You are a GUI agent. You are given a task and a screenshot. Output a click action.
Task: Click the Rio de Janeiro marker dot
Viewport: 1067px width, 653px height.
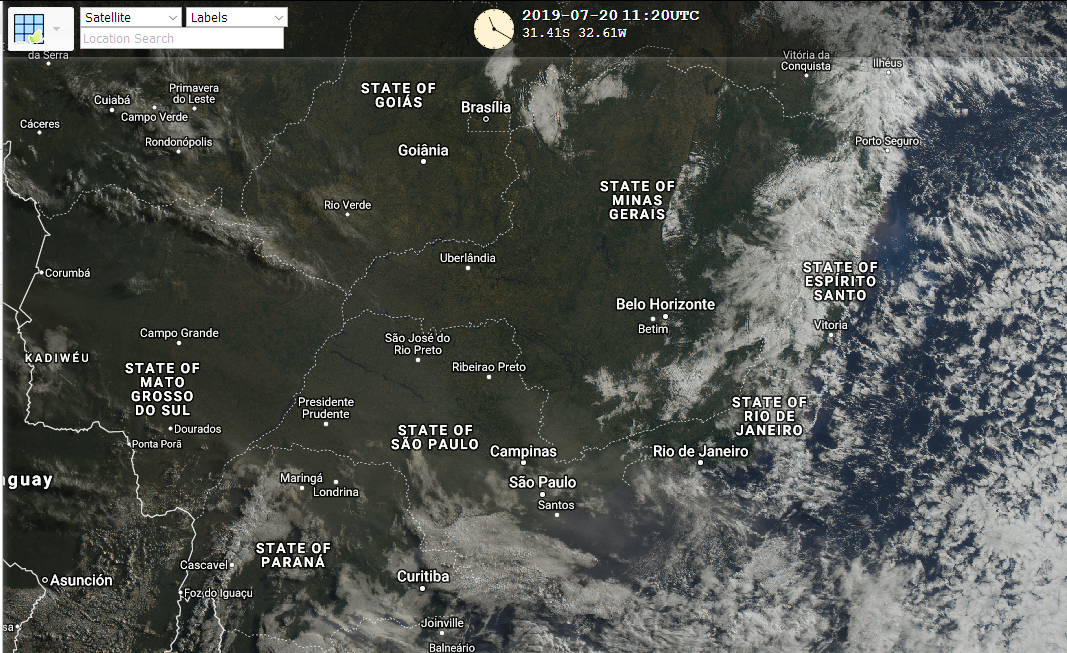pyautogui.click(x=700, y=463)
